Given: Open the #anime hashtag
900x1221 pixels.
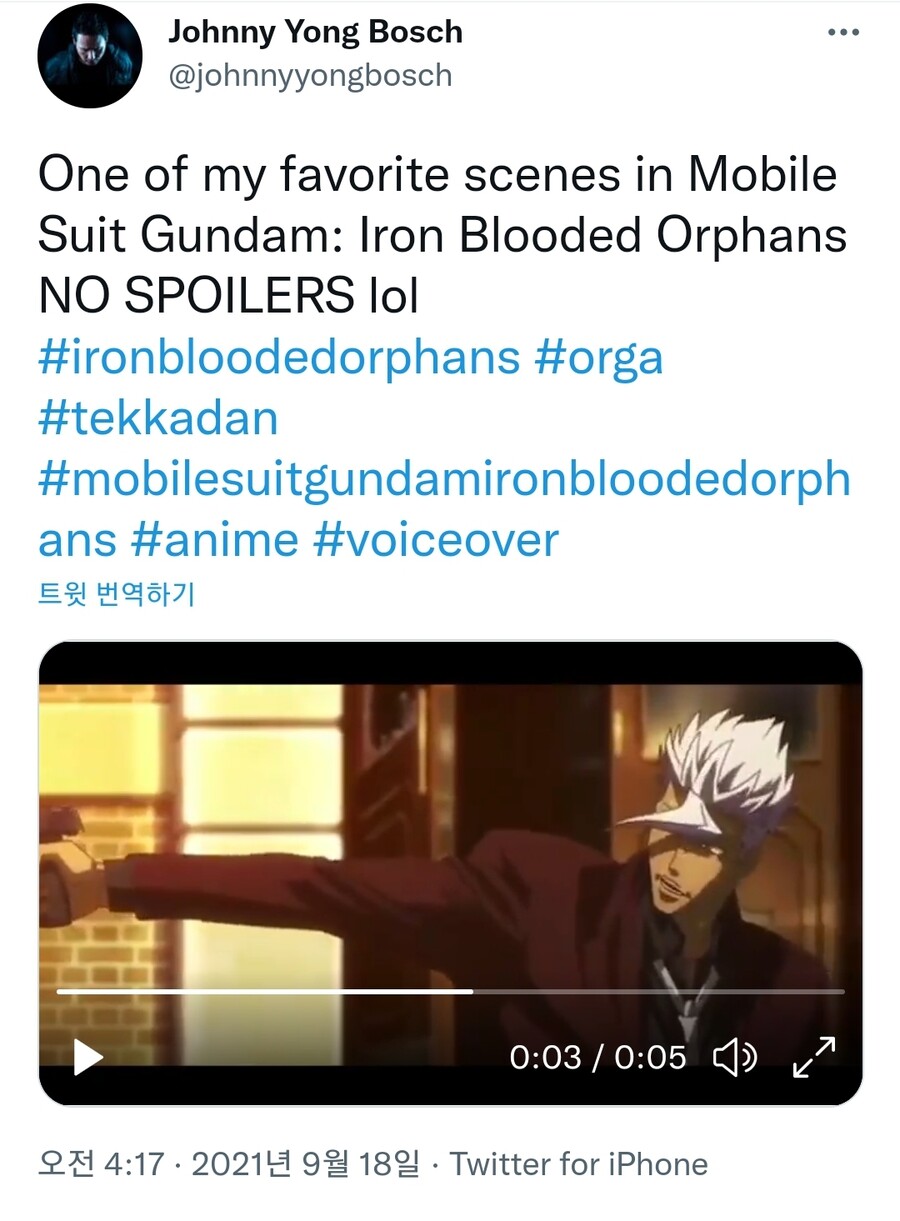Looking at the screenshot, I should coord(214,540).
